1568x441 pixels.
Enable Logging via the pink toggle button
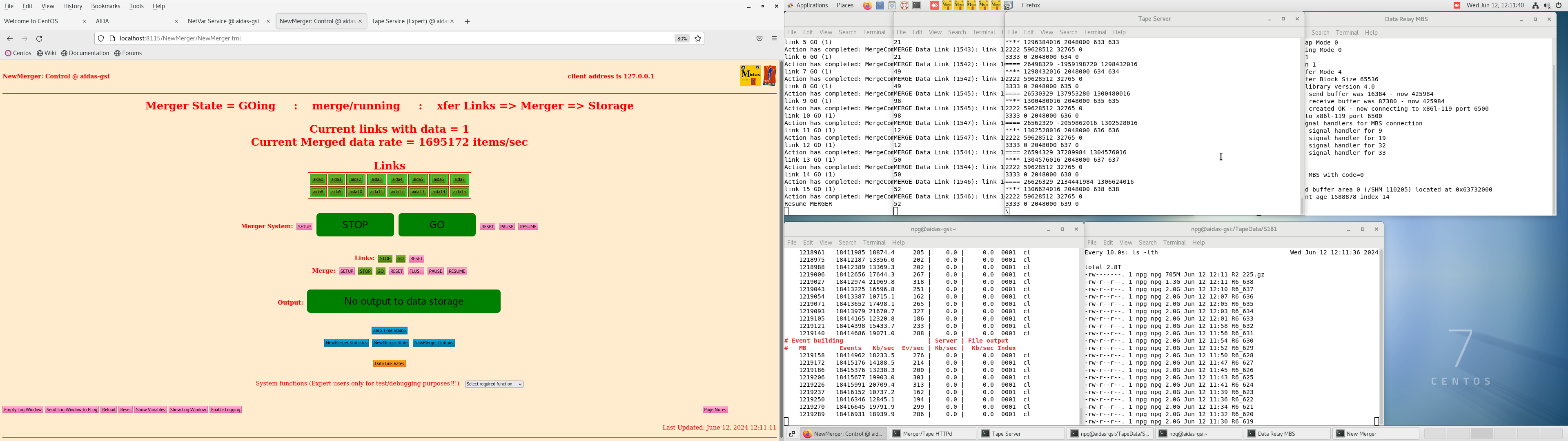click(x=225, y=409)
